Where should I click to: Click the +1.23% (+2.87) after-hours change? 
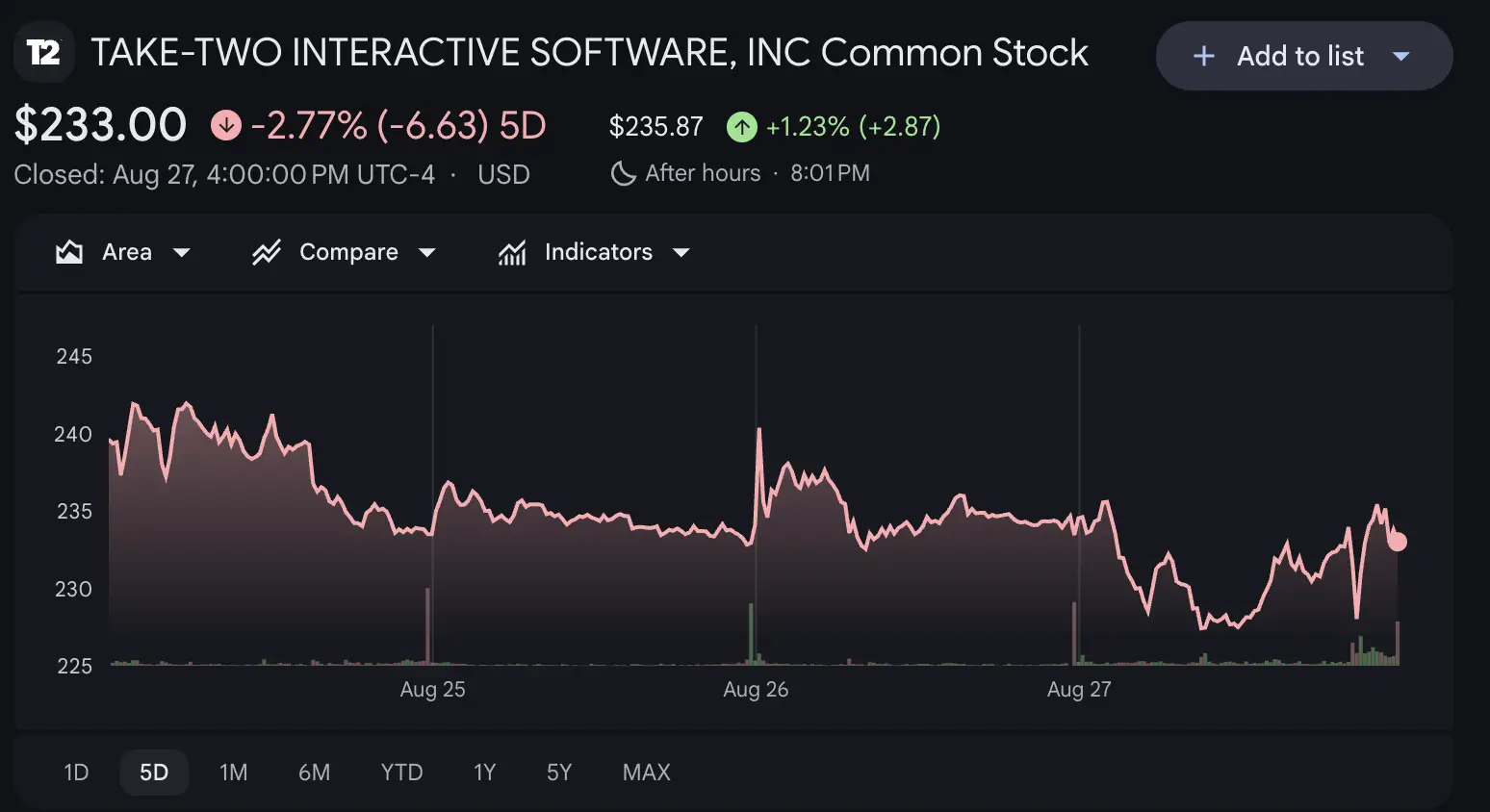tap(853, 127)
